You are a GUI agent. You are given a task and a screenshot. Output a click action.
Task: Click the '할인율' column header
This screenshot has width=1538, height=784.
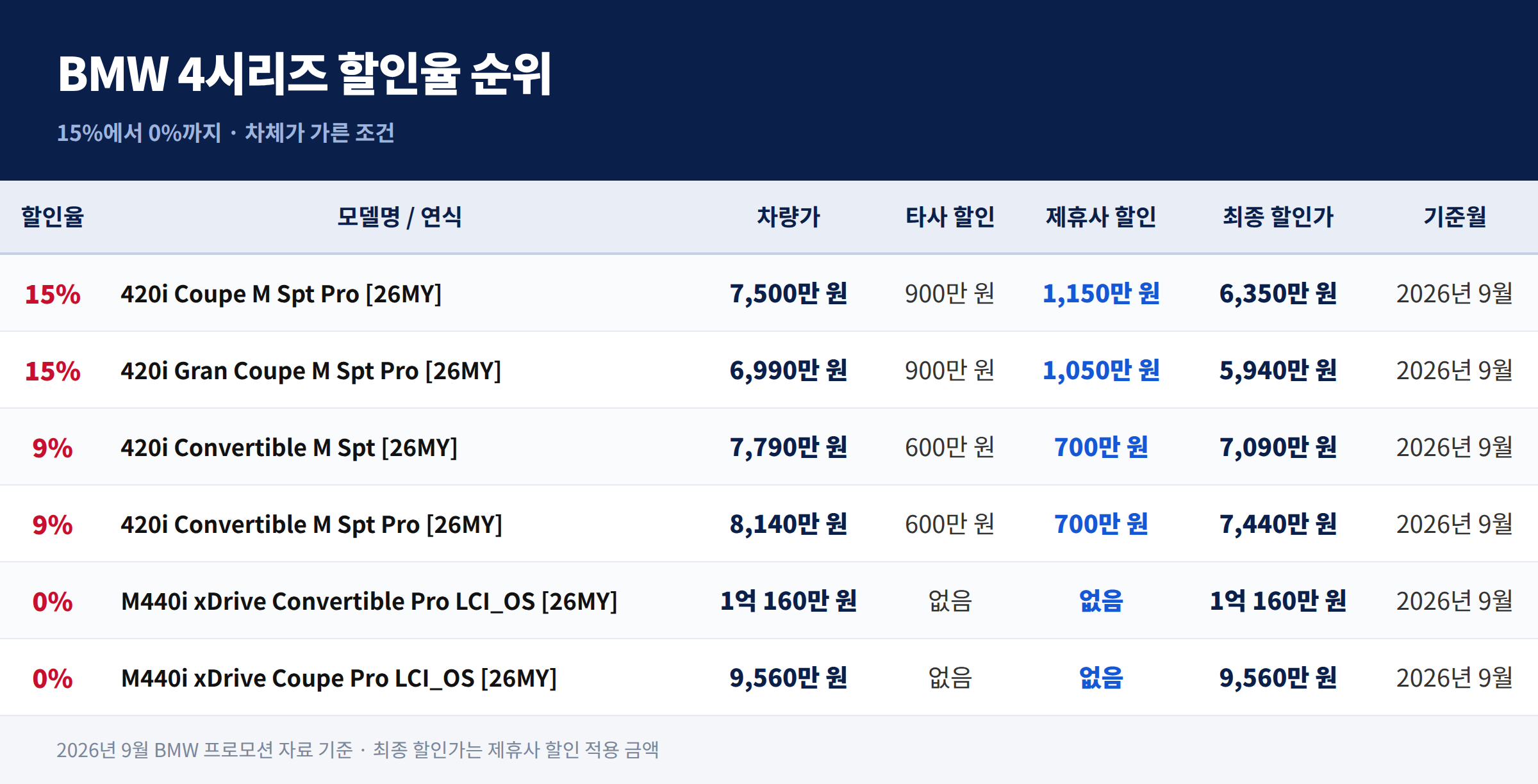coord(53,216)
